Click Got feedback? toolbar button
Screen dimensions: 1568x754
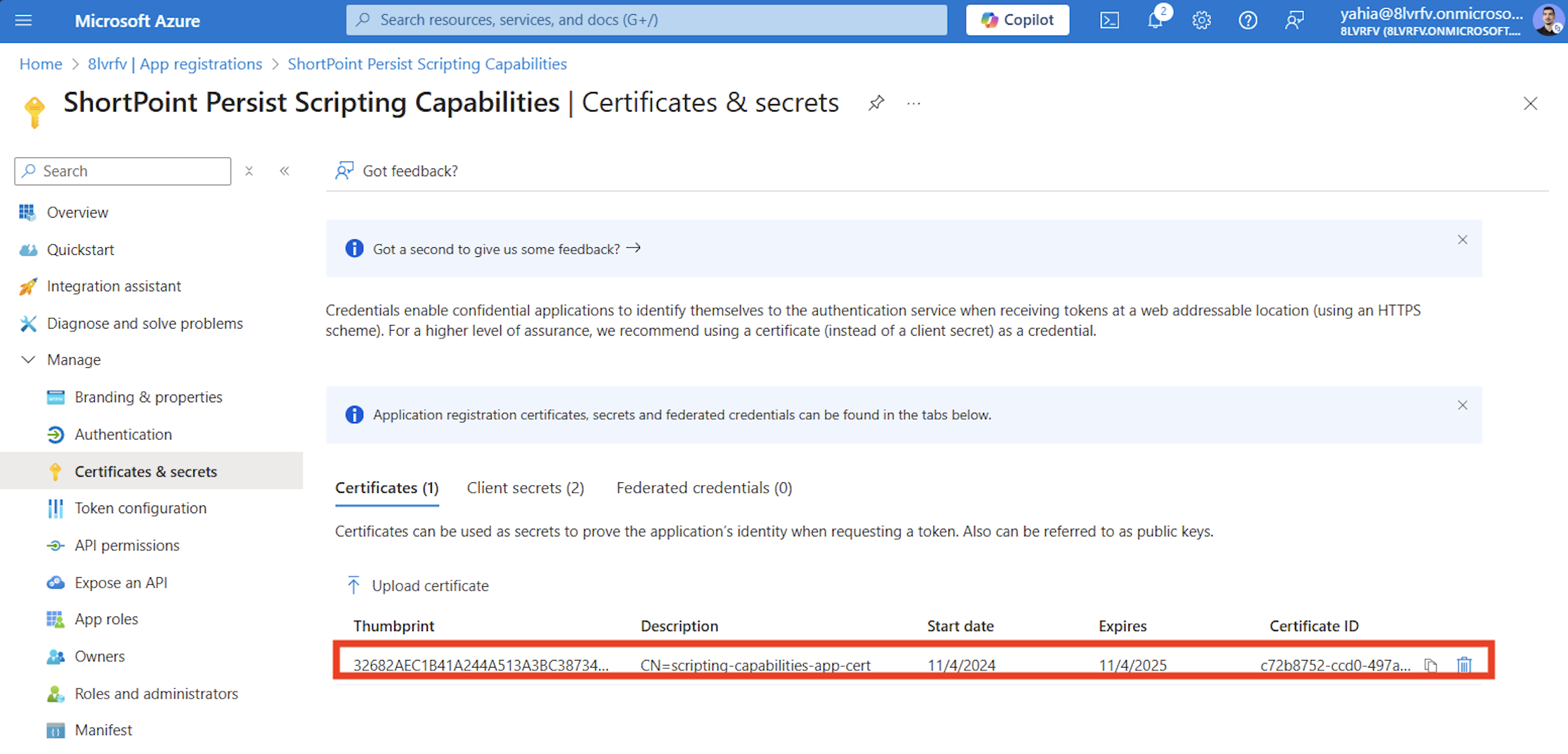pos(396,171)
